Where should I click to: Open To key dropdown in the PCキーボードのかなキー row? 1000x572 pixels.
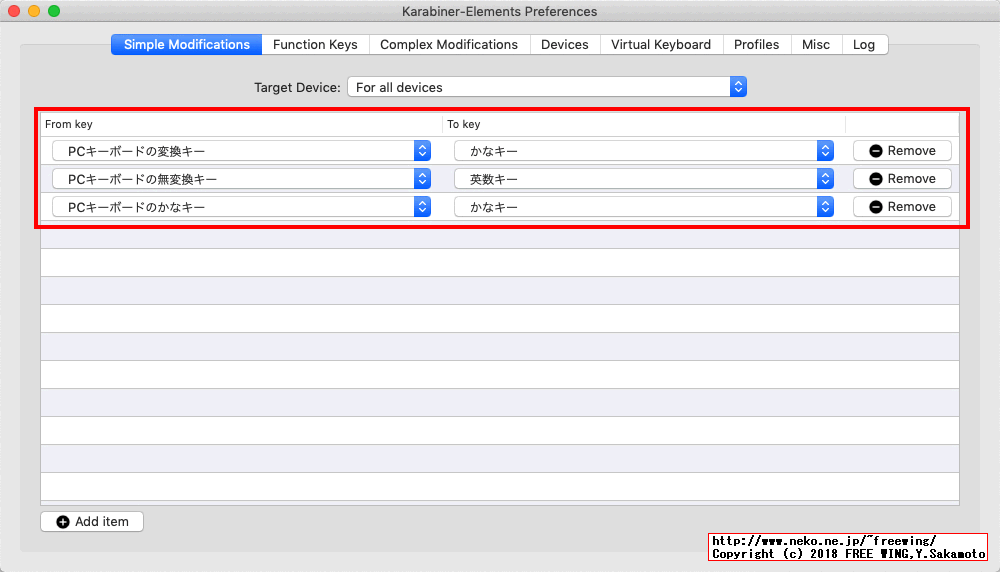pyautogui.click(x=643, y=207)
